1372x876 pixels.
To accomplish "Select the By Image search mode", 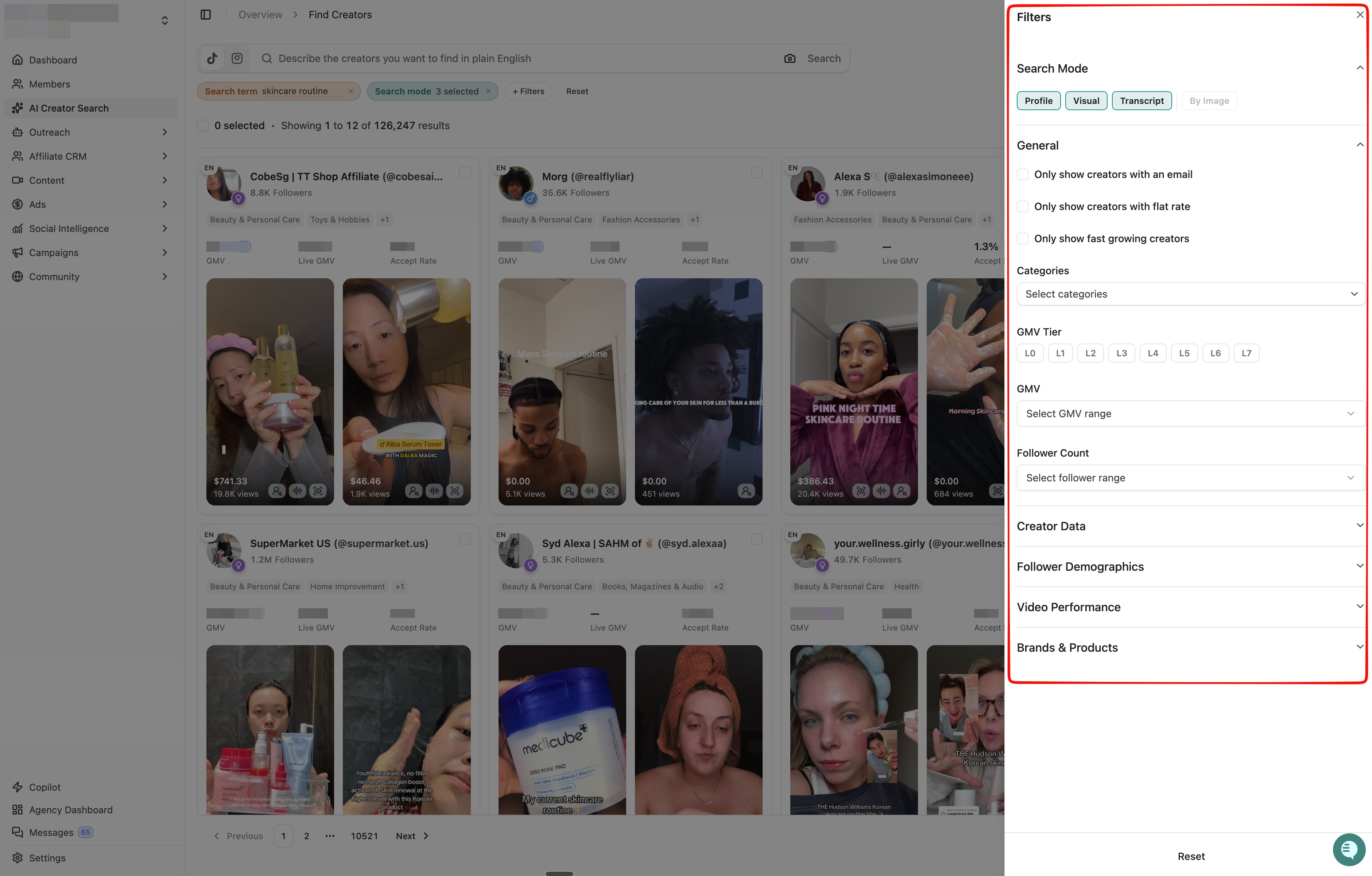I will pyautogui.click(x=1209, y=101).
